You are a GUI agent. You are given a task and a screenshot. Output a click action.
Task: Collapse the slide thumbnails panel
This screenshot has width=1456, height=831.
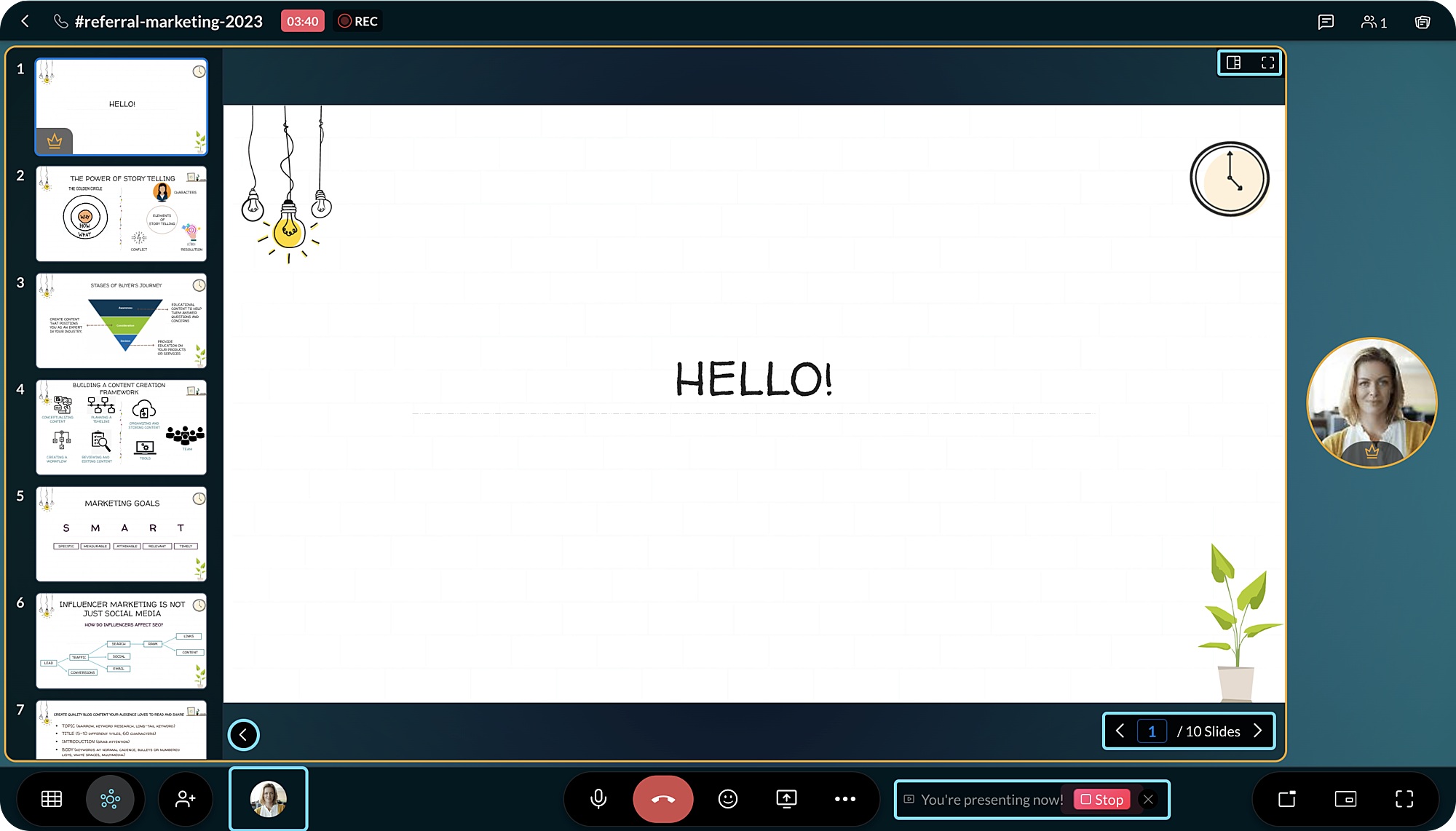(243, 734)
